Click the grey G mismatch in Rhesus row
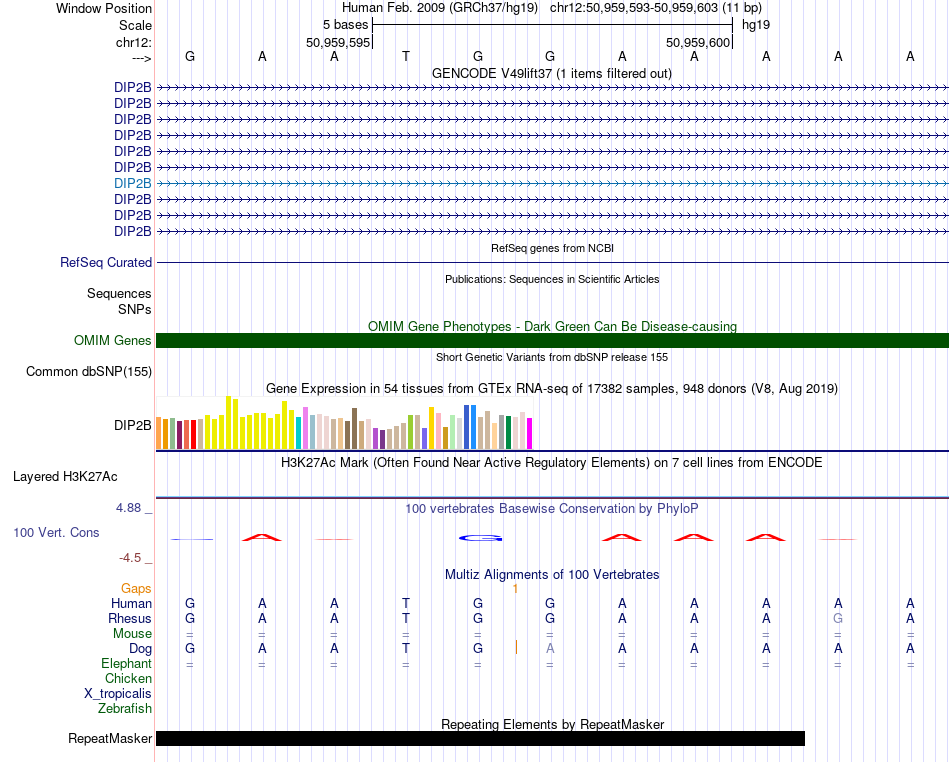The height and width of the screenshot is (762, 950). point(838,618)
